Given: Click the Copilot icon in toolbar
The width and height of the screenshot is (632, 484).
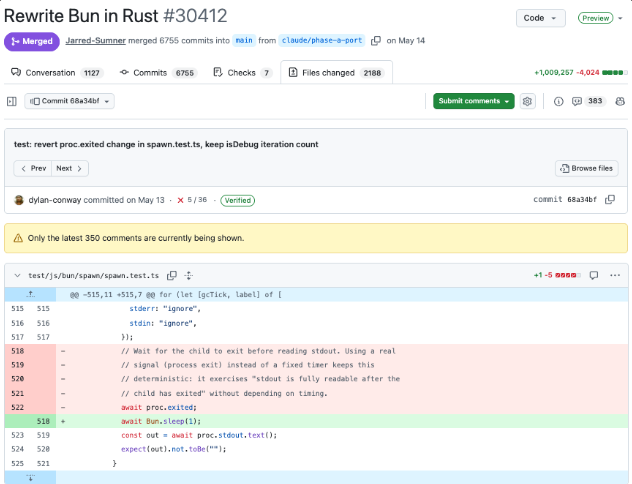Looking at the screenshot, I should tap(620, 101).
